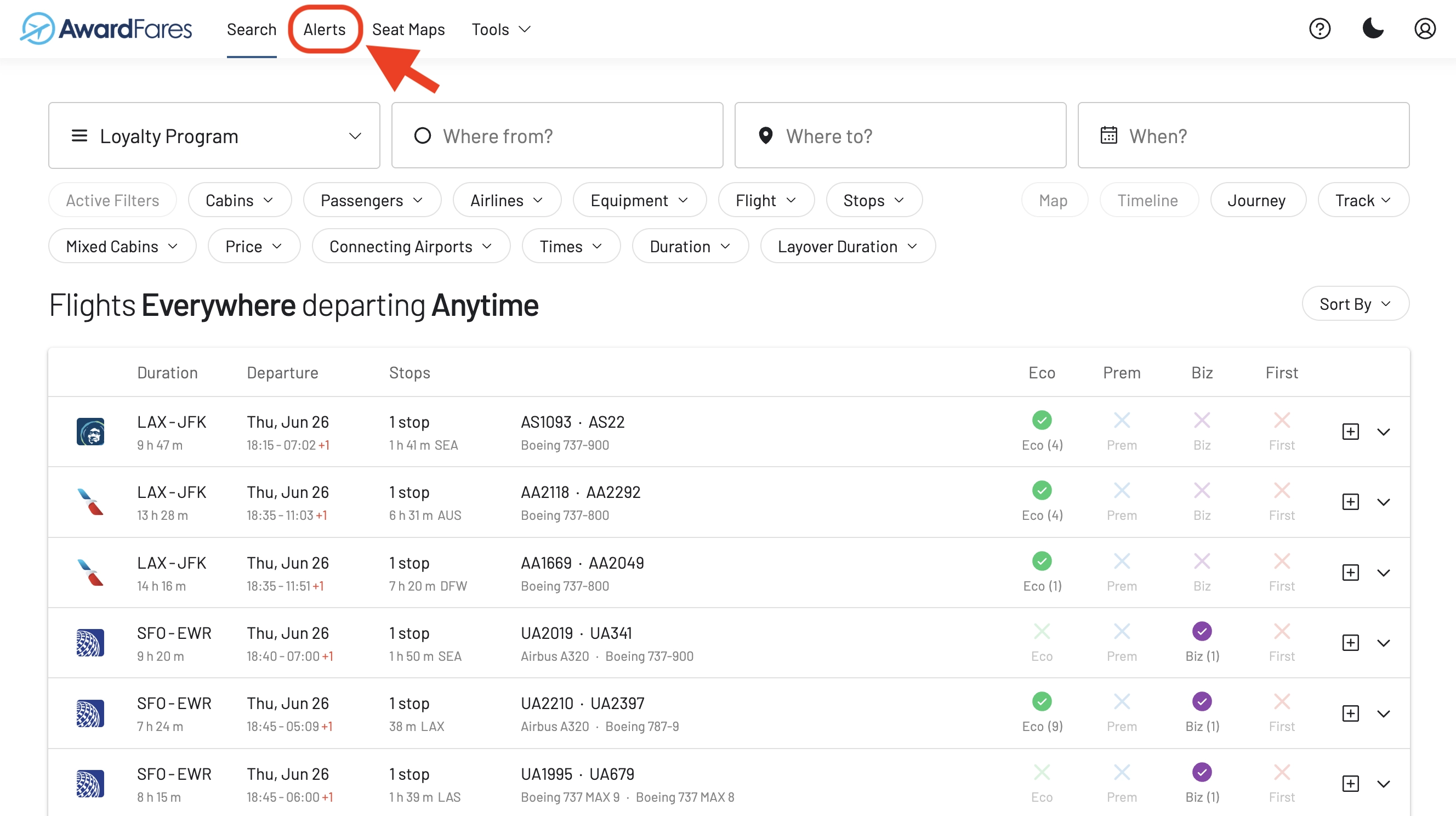This screenshot has width=1456, height=816.
Task: Open the Duration filter dropdown
Action: pos(690,246)
